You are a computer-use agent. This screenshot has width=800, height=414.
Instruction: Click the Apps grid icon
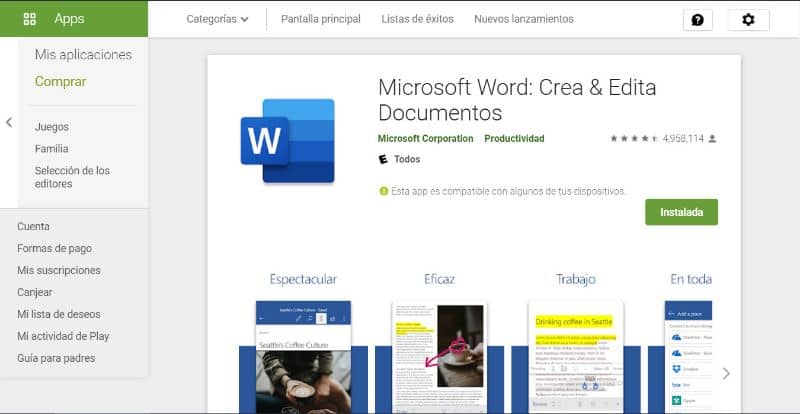click(30, 19)
